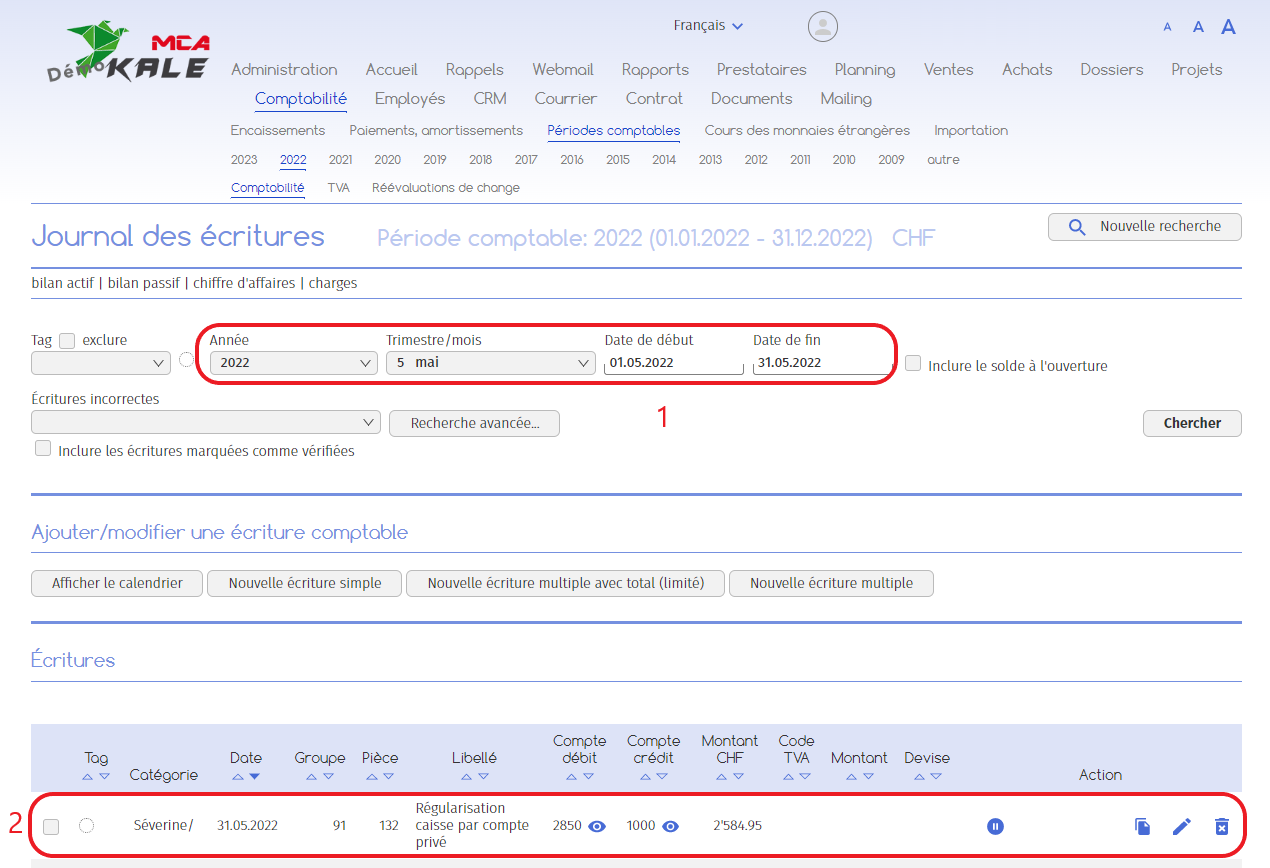Click the Chercher button
The image size is (1270, 868).
(1192, 423)
